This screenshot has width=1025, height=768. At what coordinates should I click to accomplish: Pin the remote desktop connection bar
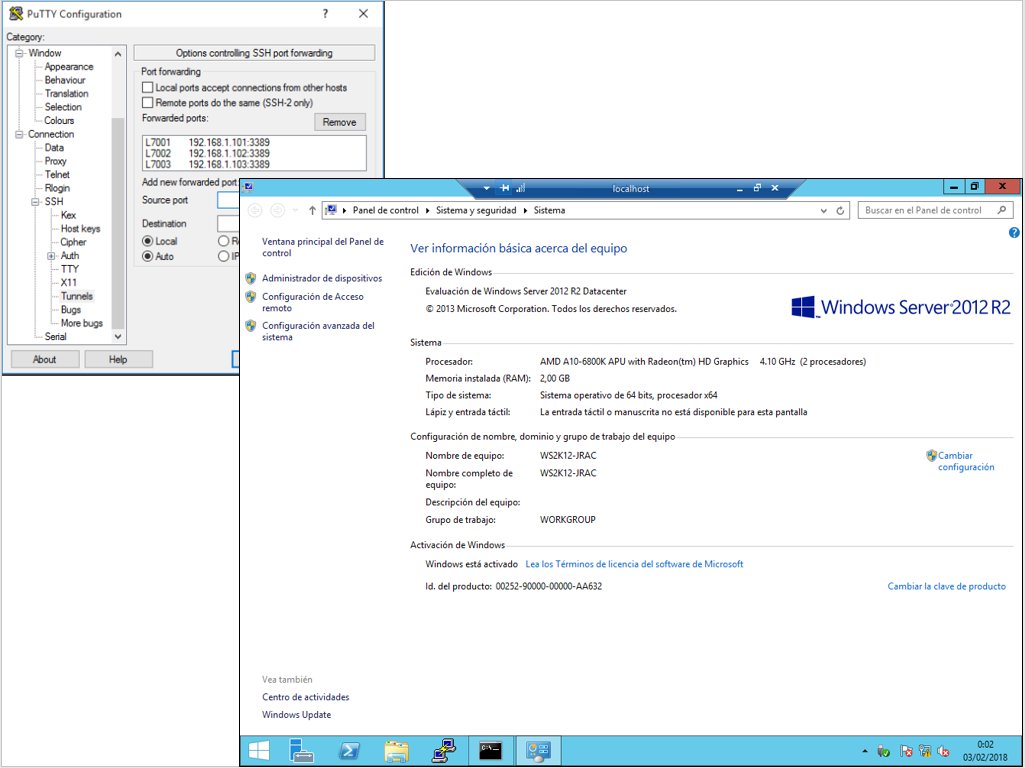[505, 188]
